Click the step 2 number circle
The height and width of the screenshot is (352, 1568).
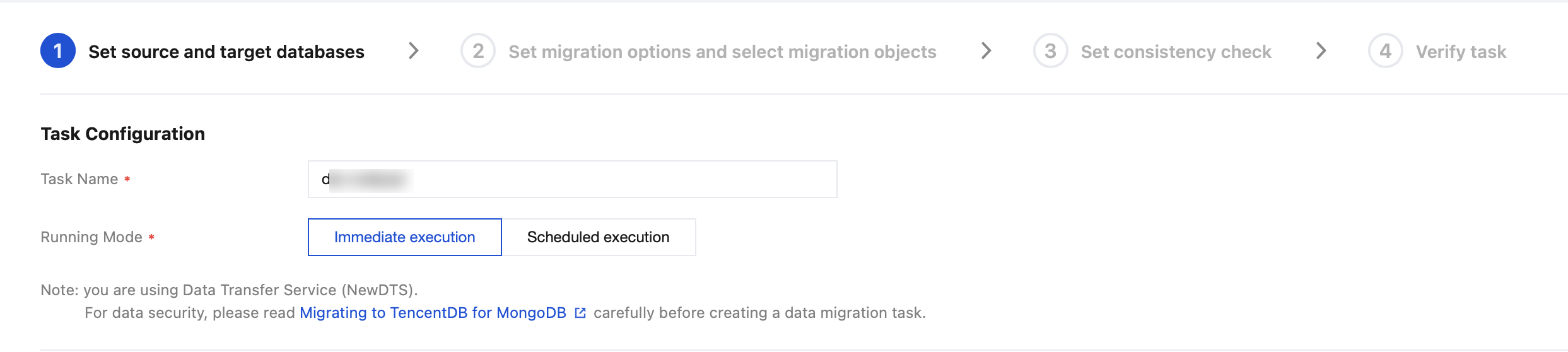(x=478, y=51)
